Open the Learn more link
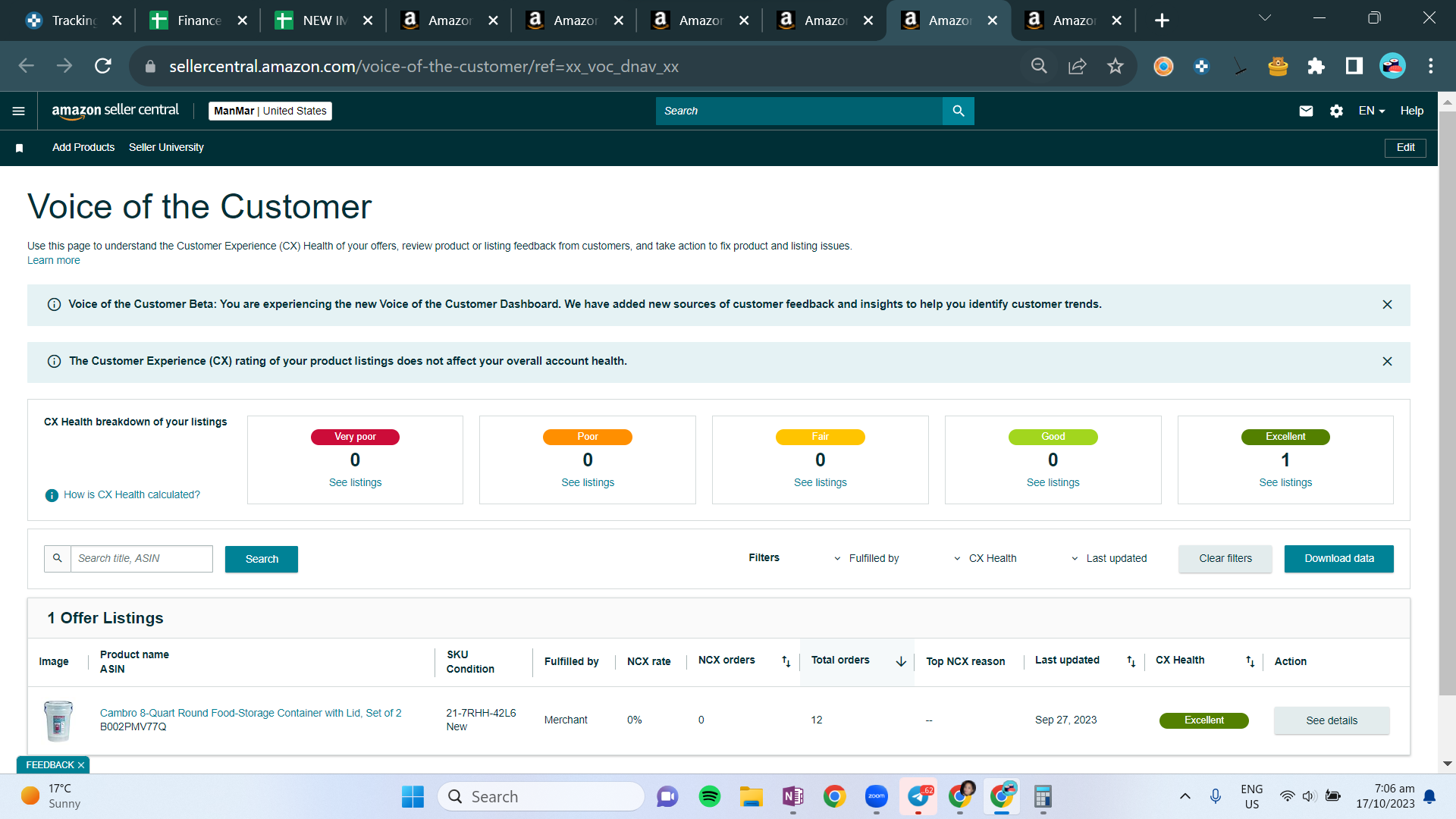Screen dimensions: 1456x819 (53, 261)
